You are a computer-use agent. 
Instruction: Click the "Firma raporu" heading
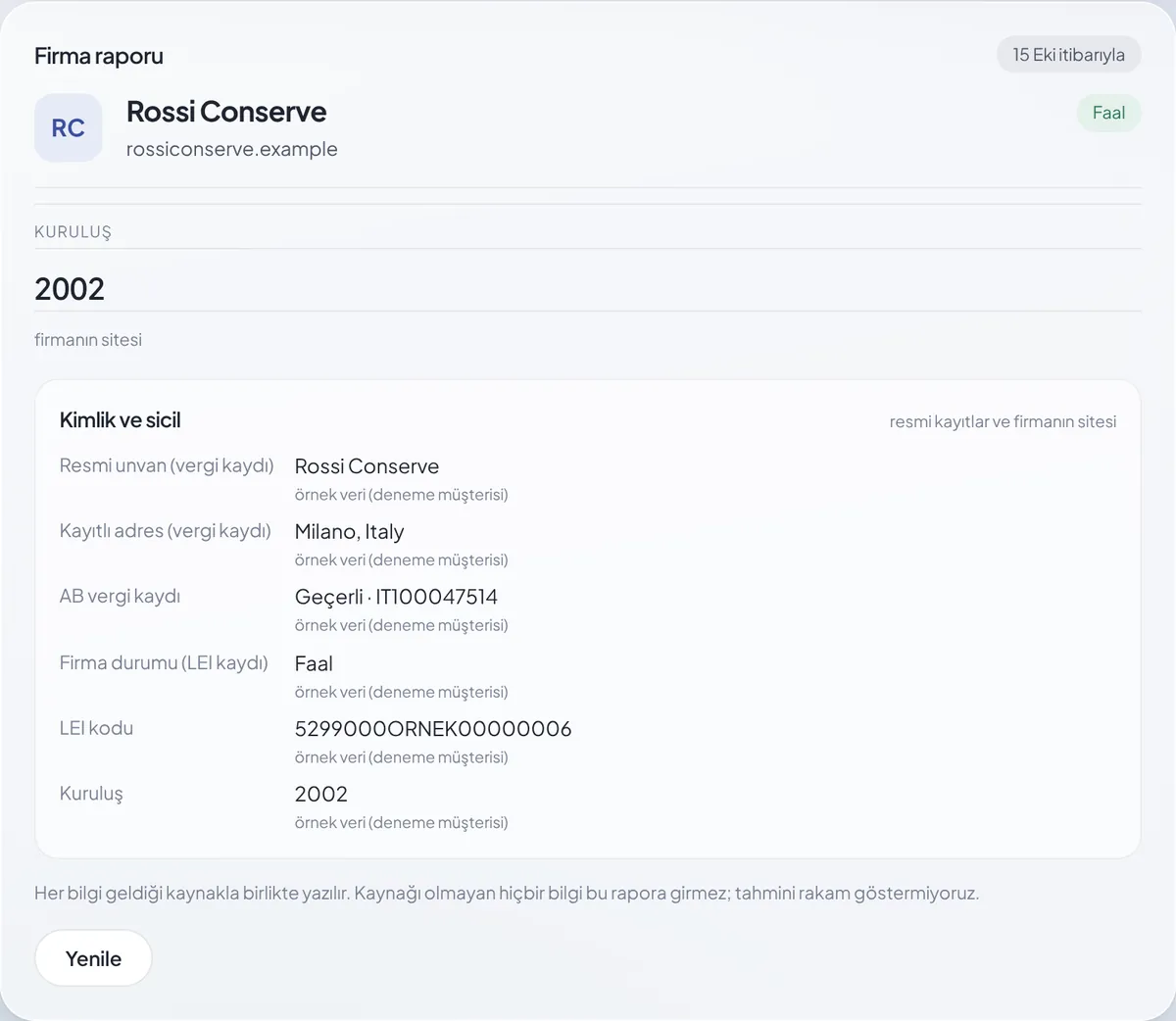(99, 56)
